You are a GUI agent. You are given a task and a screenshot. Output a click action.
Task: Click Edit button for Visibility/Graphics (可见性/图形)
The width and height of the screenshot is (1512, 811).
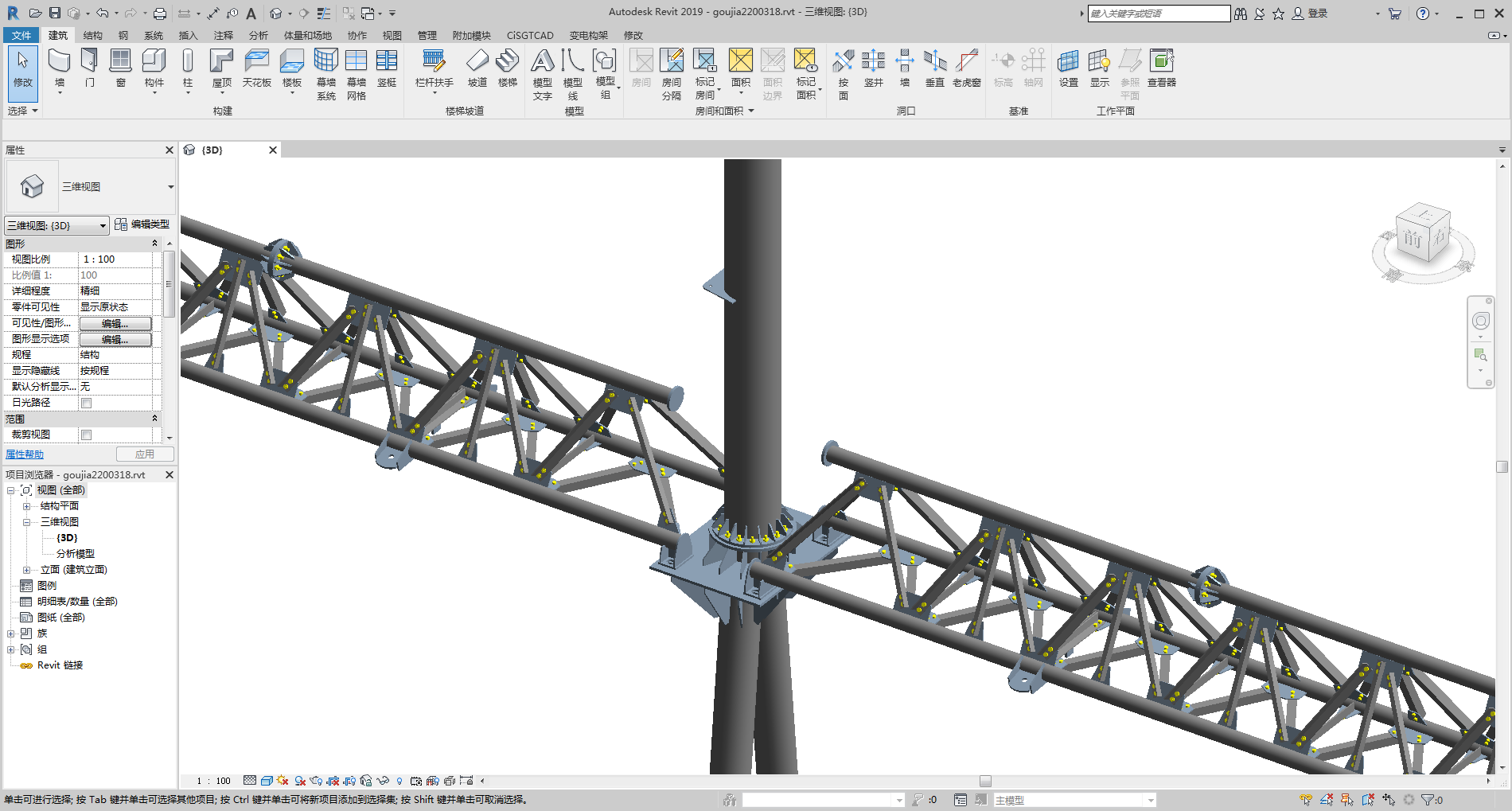pos(115,323)
